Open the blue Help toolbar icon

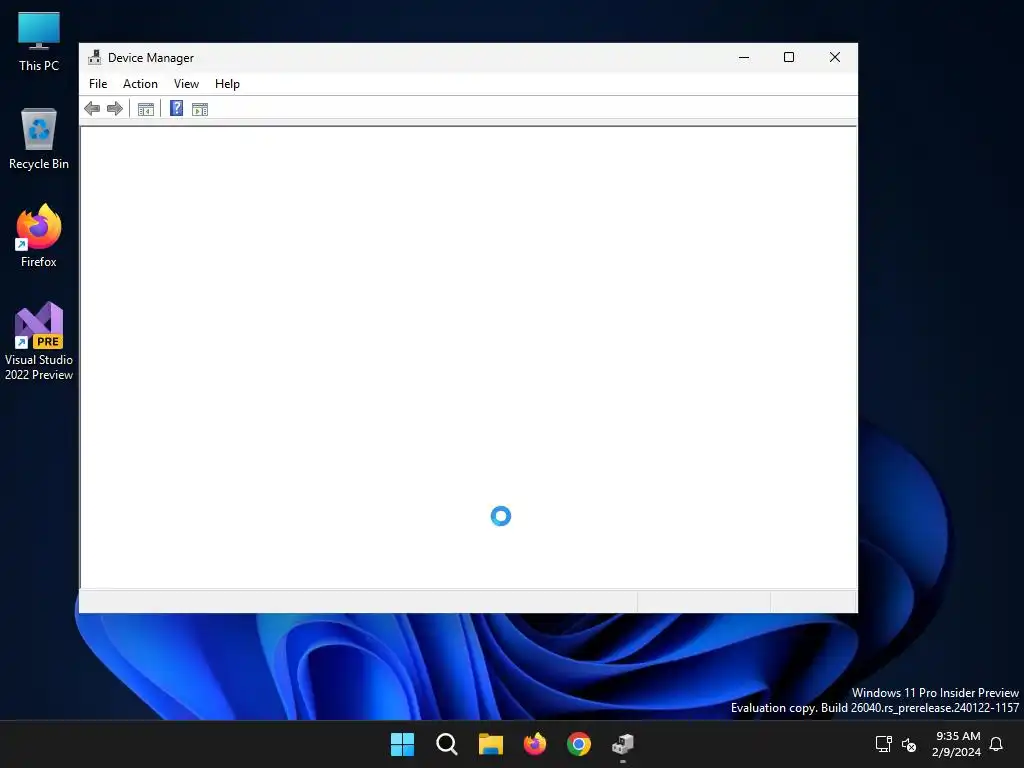click(176, 108)
